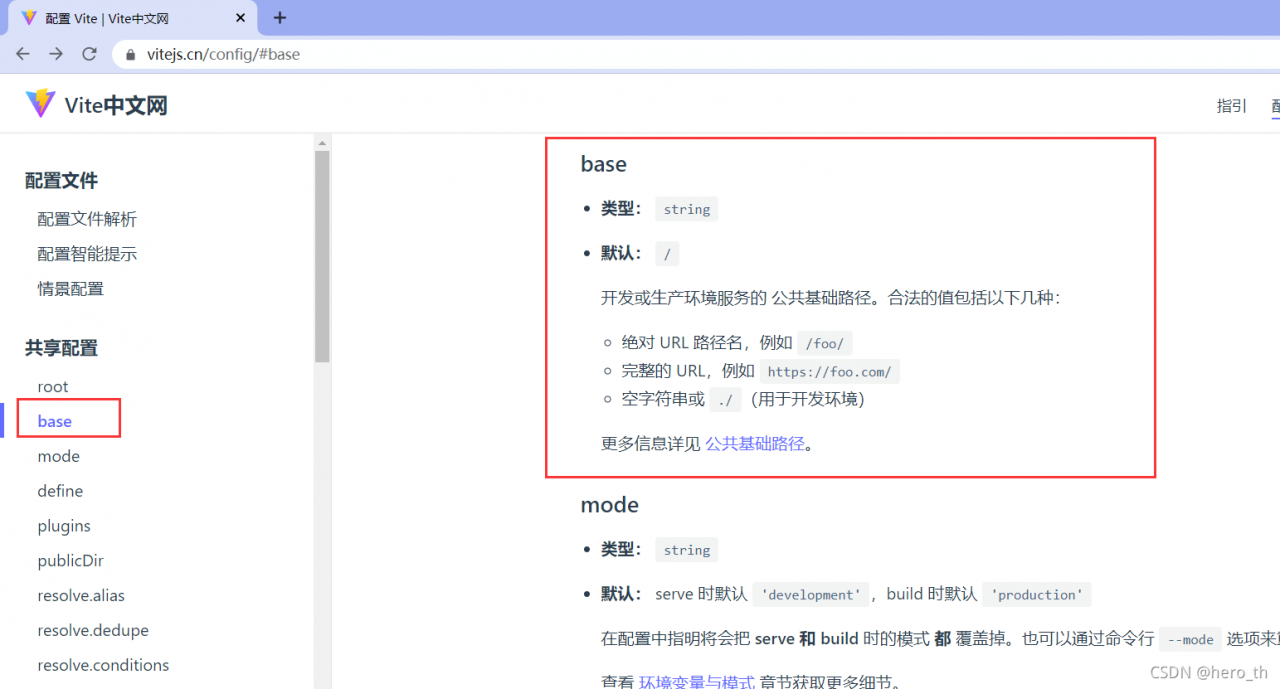Click the Vite favicon on the browser tab
This screenshot has width=1280, height=689.
[27, 17]
